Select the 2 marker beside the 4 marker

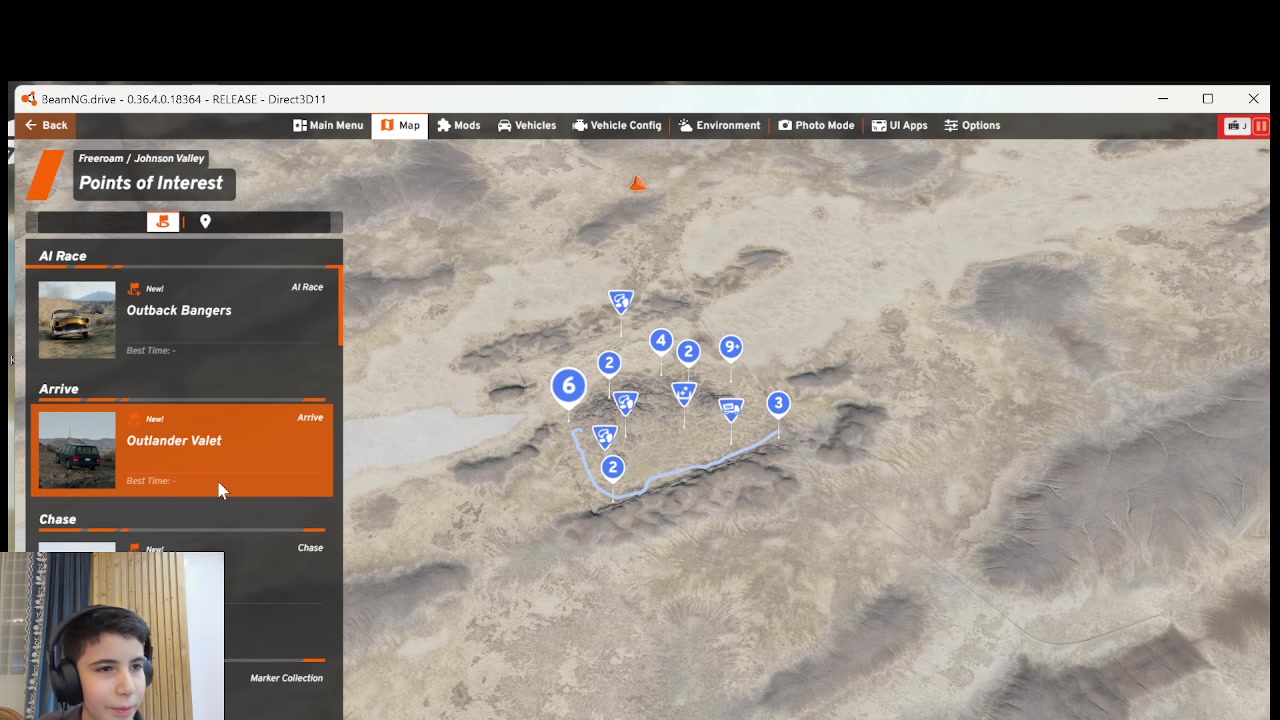688,352
